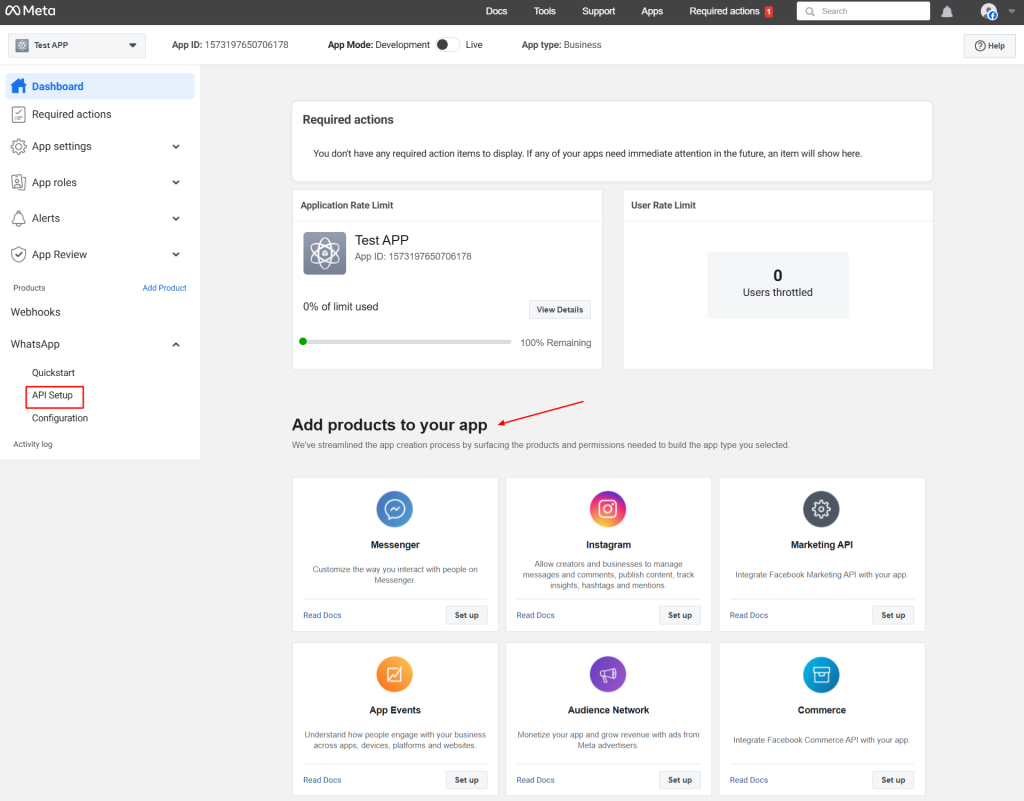This screenshot has height=801, width=1024.
Task: Expand the App settings section
Action: (x=176, y=146)
